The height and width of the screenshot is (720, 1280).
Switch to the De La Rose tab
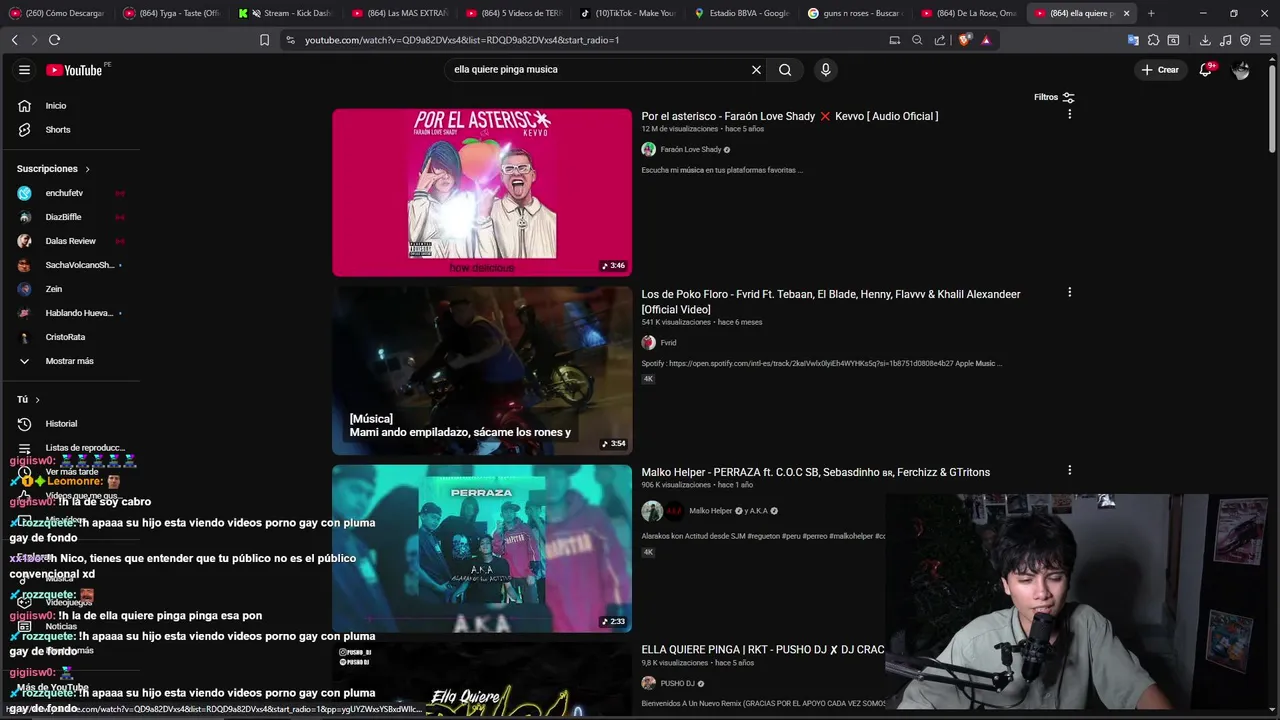970,13
